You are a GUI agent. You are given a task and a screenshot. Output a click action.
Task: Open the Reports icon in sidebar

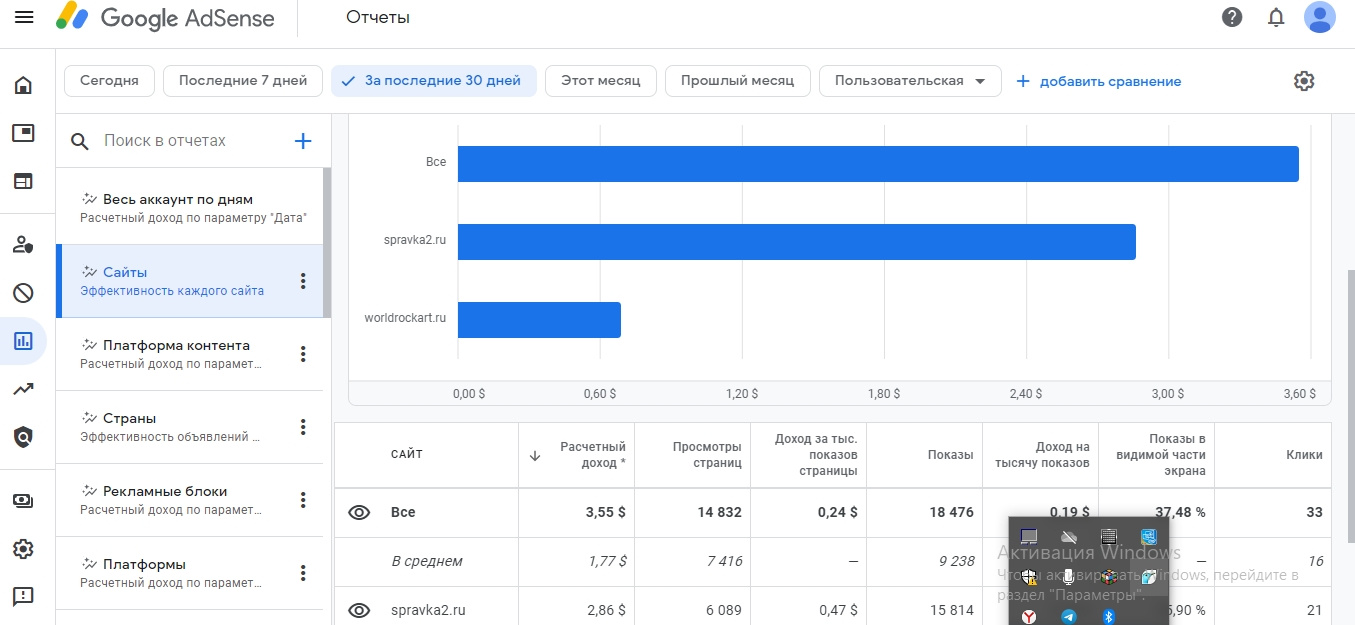point(23,341)
